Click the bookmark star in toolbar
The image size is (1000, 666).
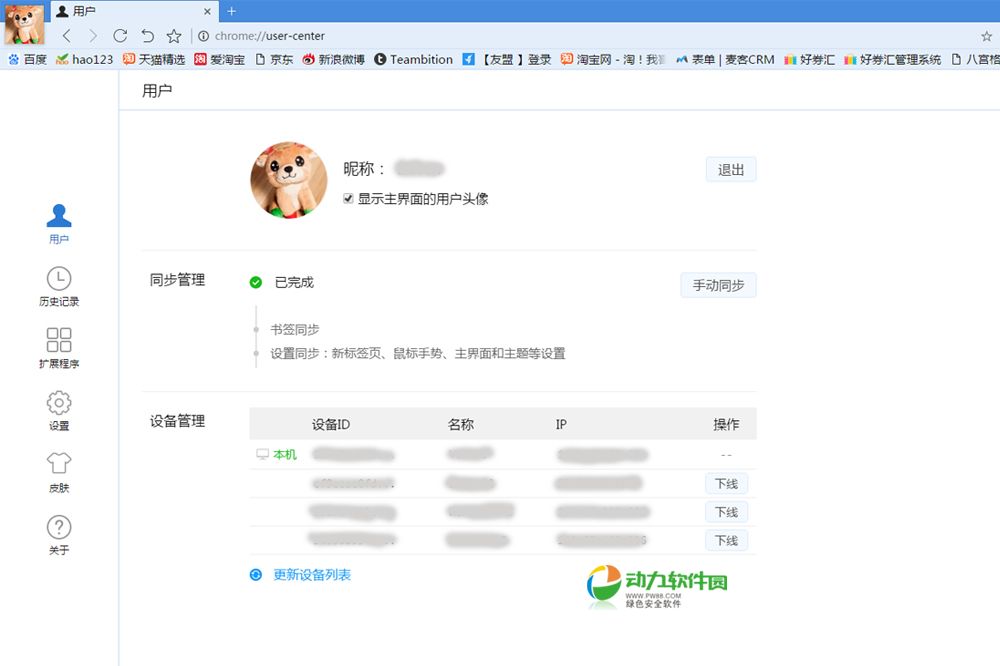[x=174, y=36]
